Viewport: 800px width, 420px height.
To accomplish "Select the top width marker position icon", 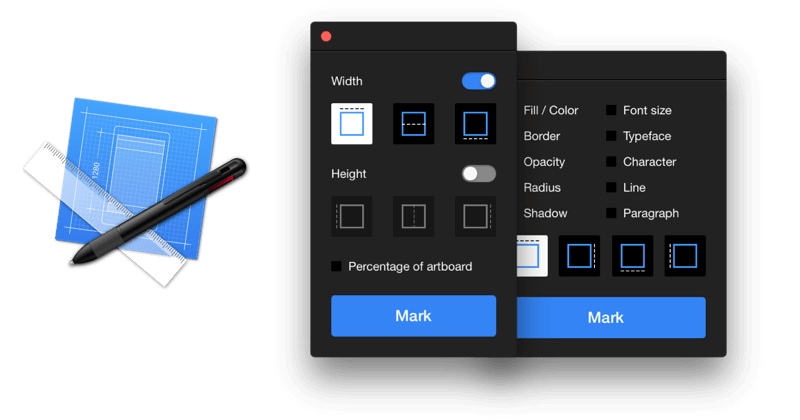I will point(352,124).
